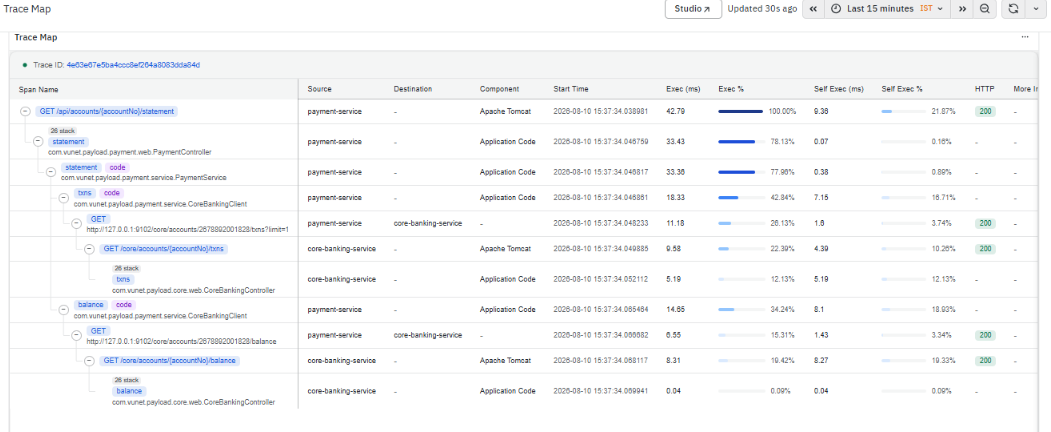This screenshot has height=432, width=1051.
Task: Collapse the GET txns?limit=1 URL span
Action: pos(76,223)
